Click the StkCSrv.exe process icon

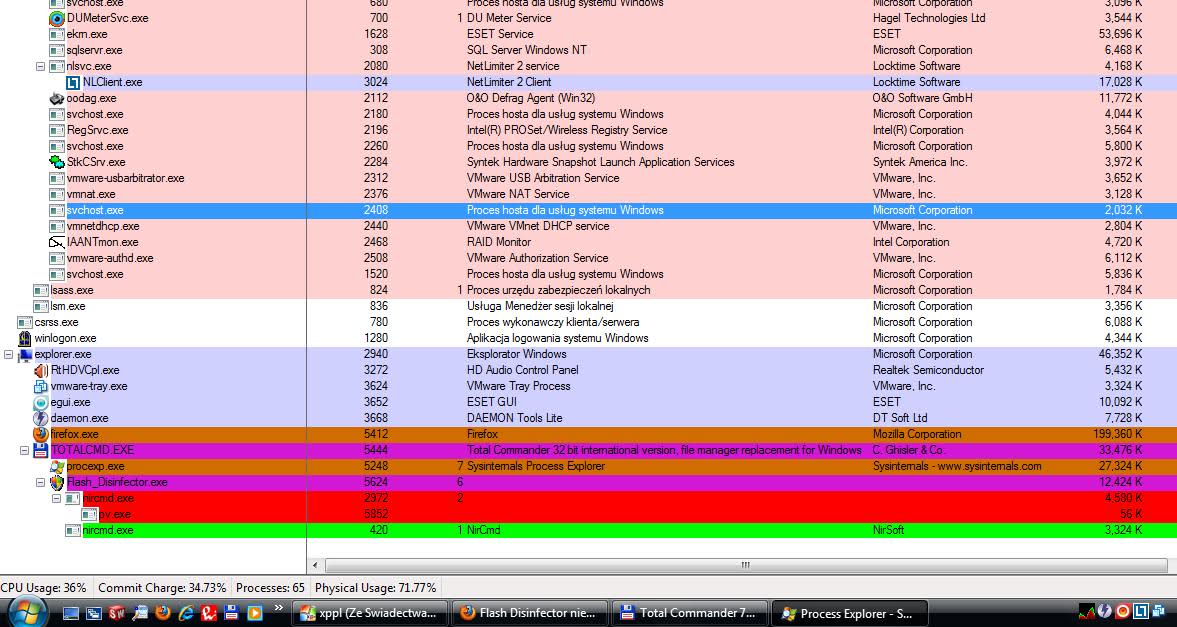tap(56, 162)
